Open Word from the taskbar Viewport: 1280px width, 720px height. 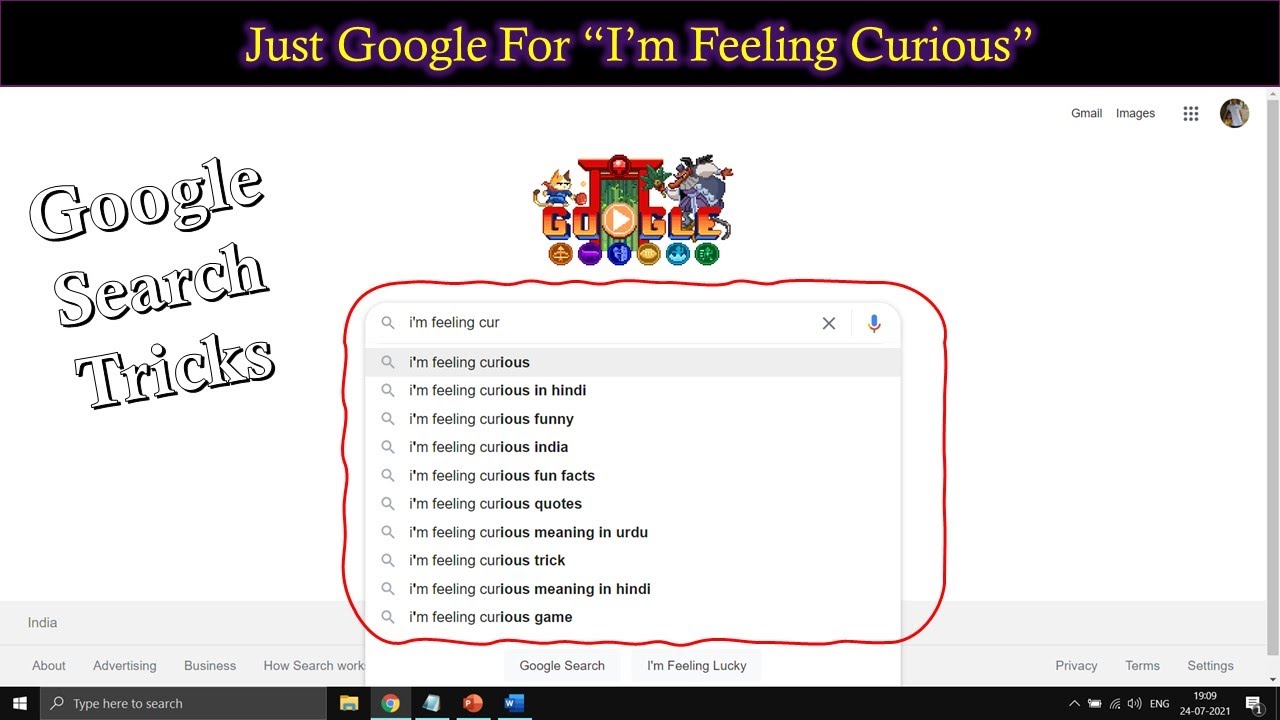pos(514,703)
